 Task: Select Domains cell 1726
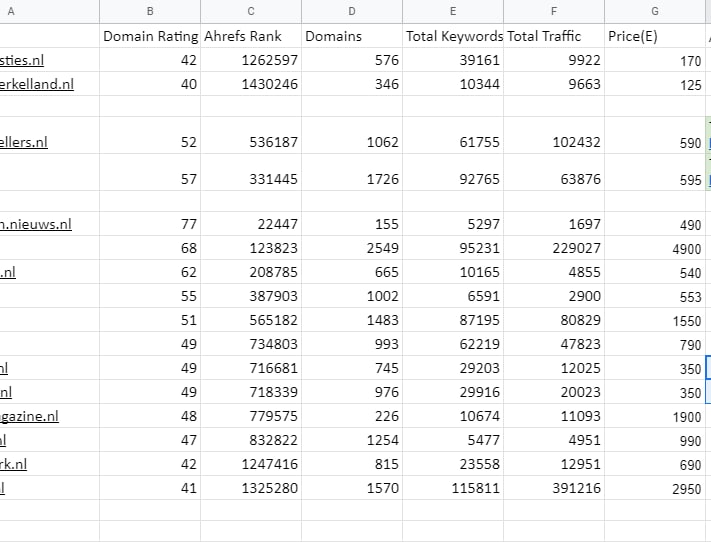[352, 172]
